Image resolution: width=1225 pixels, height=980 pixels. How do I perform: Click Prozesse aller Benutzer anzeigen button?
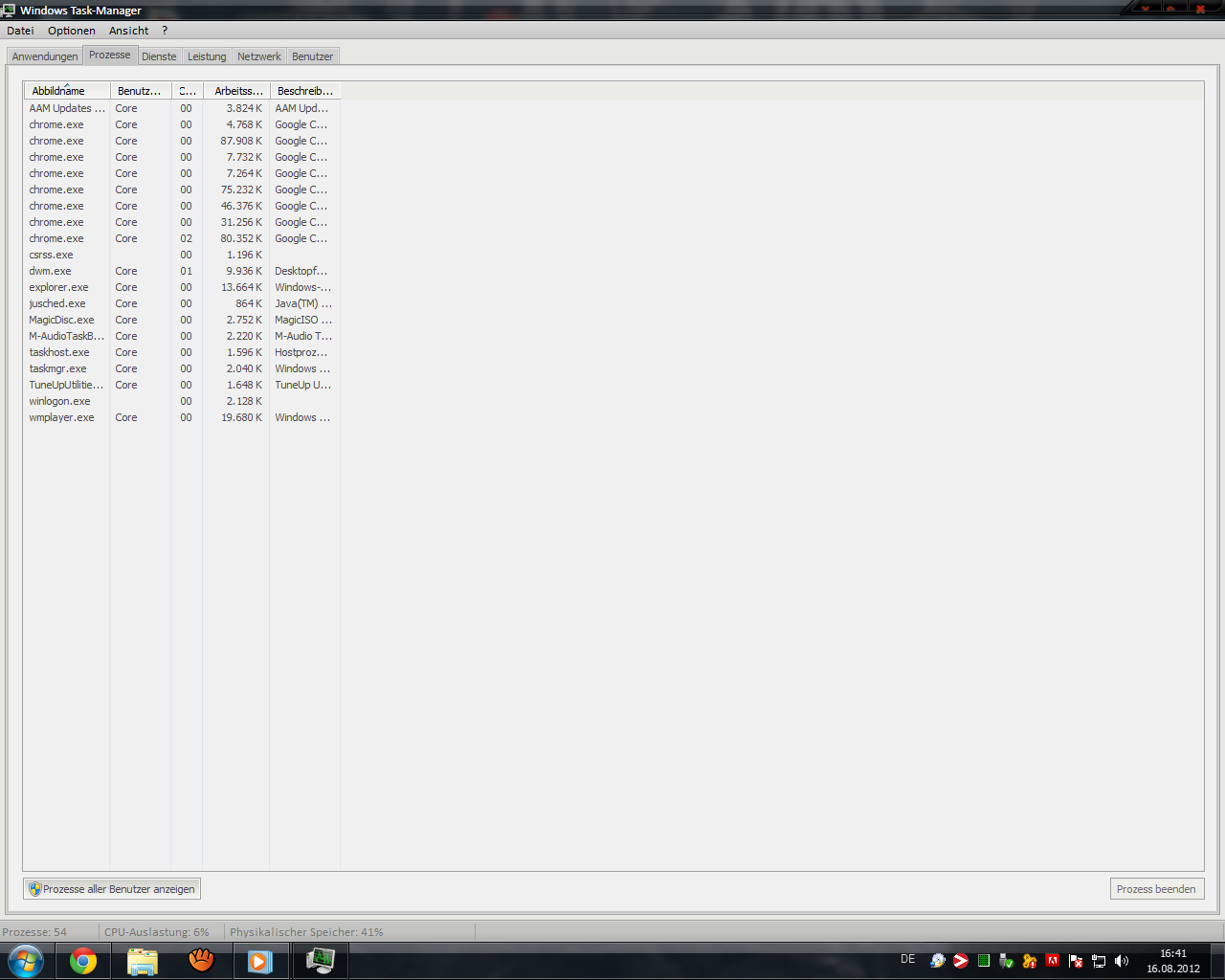pyautogui.click(x=112, y=889)
